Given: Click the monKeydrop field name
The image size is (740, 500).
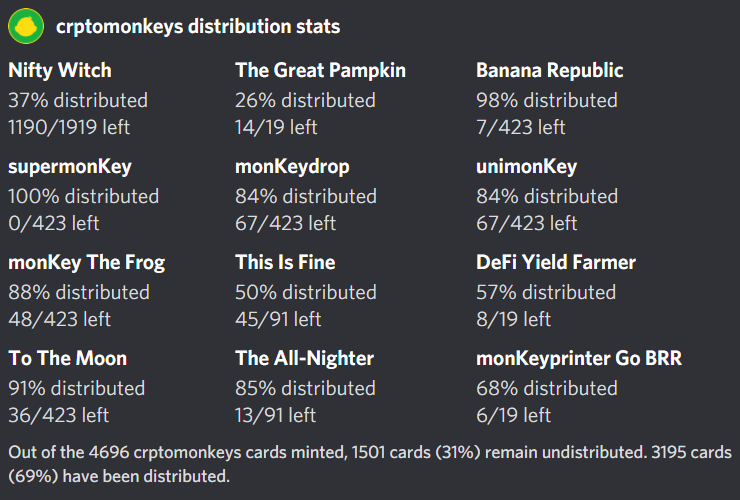Looking at the screenshot, I should [292, 167].
